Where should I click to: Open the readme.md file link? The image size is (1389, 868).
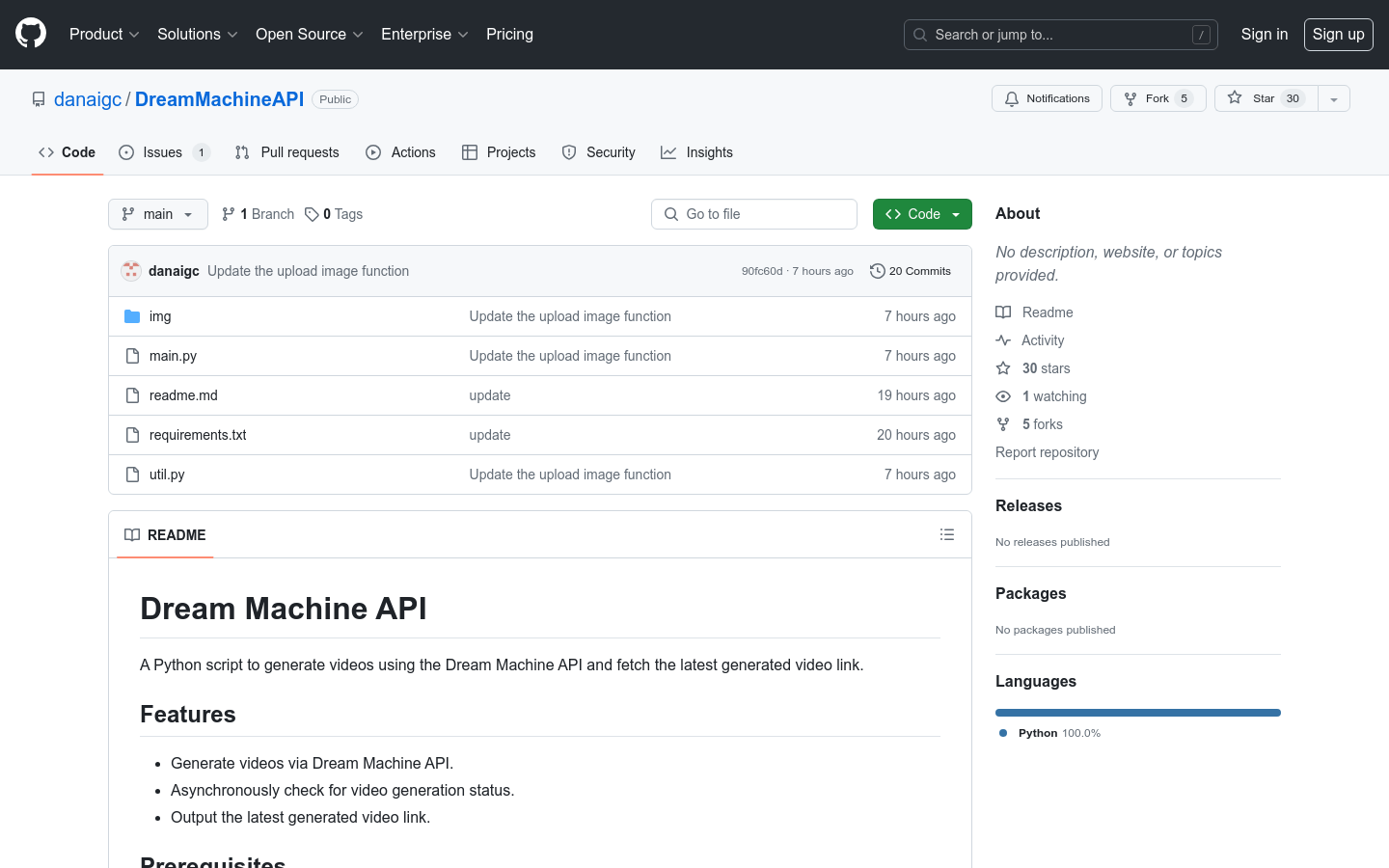pyautogui.click(x=183, y=394)
